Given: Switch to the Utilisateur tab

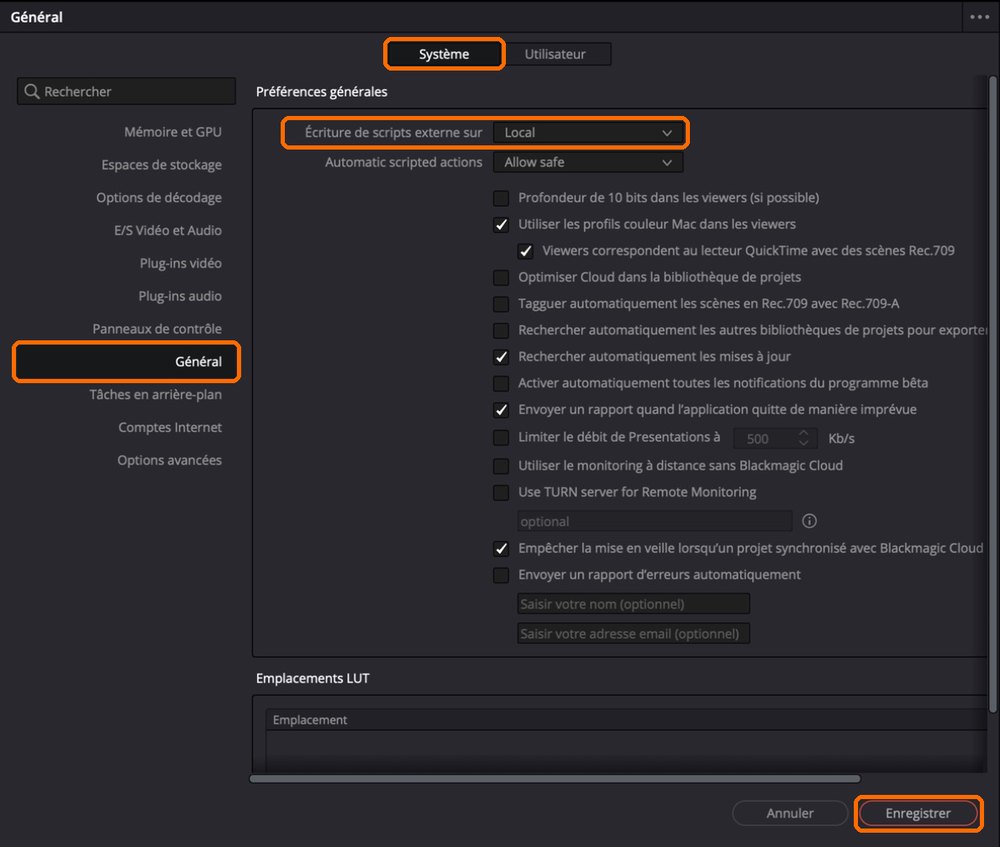Looking at the screenshot, I should coord(555,54).
